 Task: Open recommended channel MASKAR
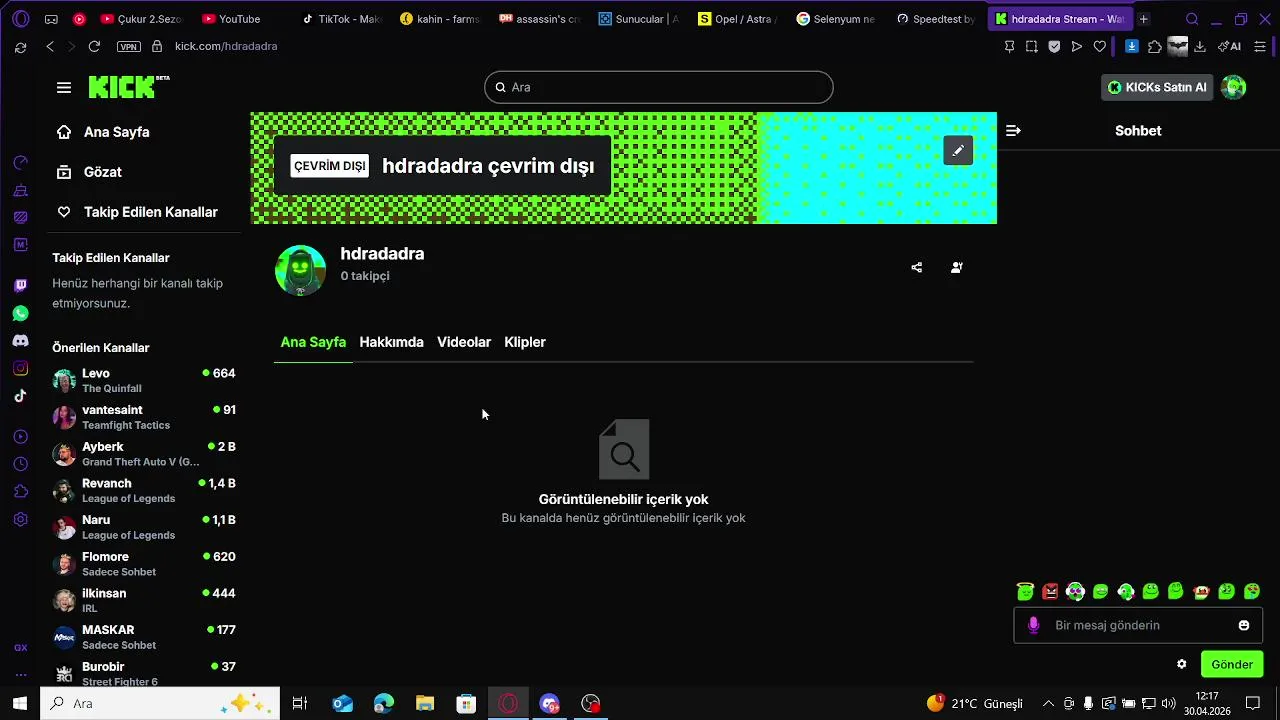pos(144,637)
